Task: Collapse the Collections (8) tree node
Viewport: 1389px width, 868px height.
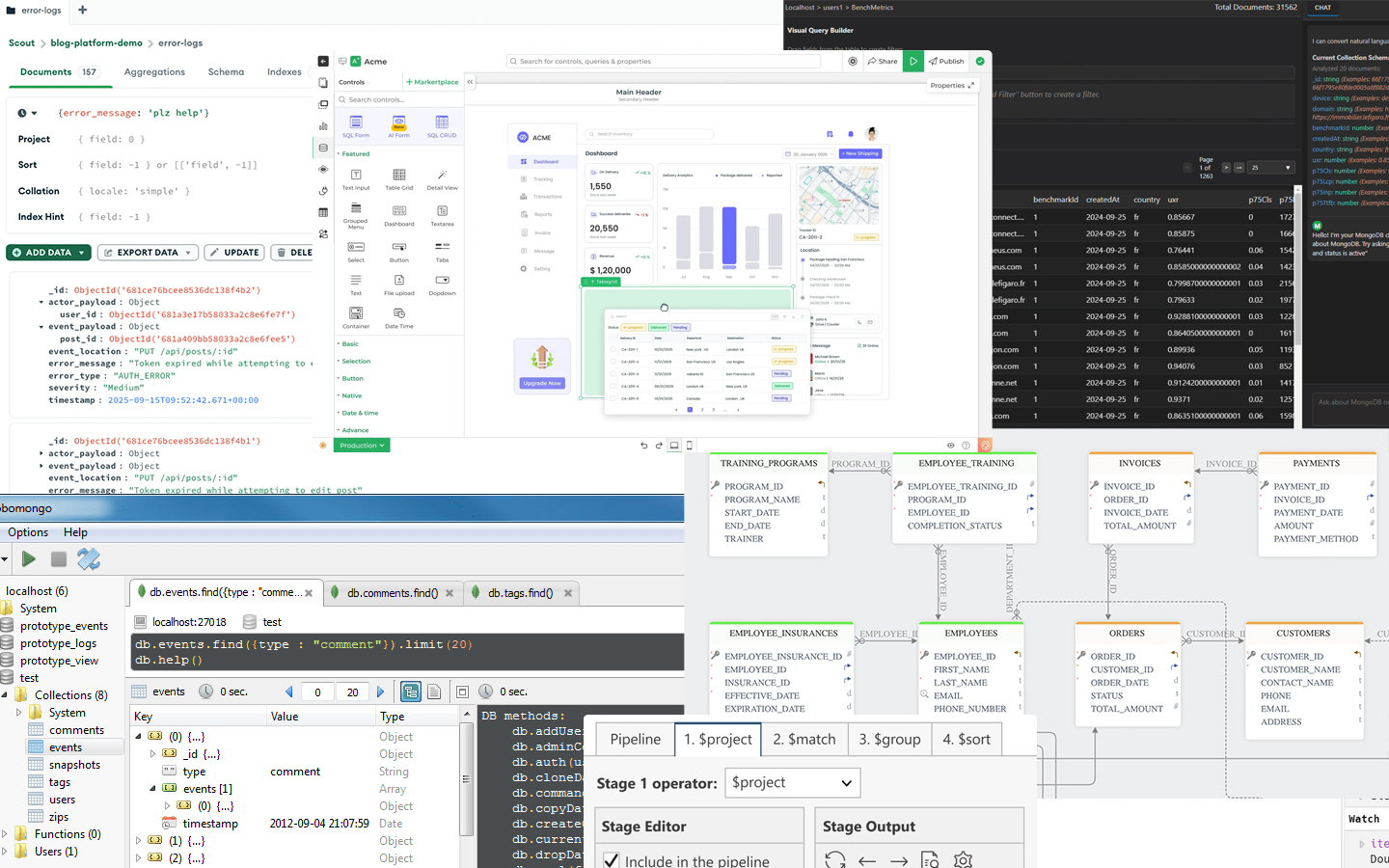Action: point(5,695)
